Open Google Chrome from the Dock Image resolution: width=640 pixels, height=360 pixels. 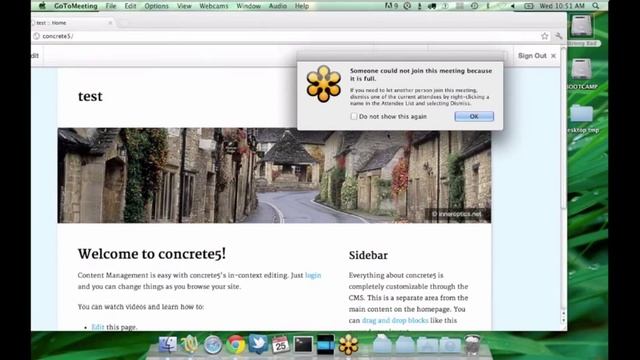click(236, 345)
